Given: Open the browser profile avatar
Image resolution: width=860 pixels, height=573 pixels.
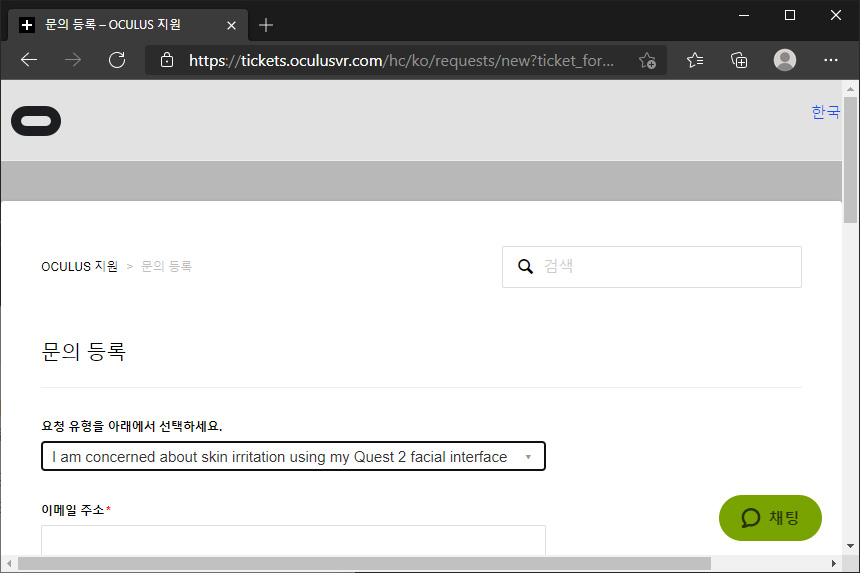Looking at the screenshot, I should pos(785,60).
